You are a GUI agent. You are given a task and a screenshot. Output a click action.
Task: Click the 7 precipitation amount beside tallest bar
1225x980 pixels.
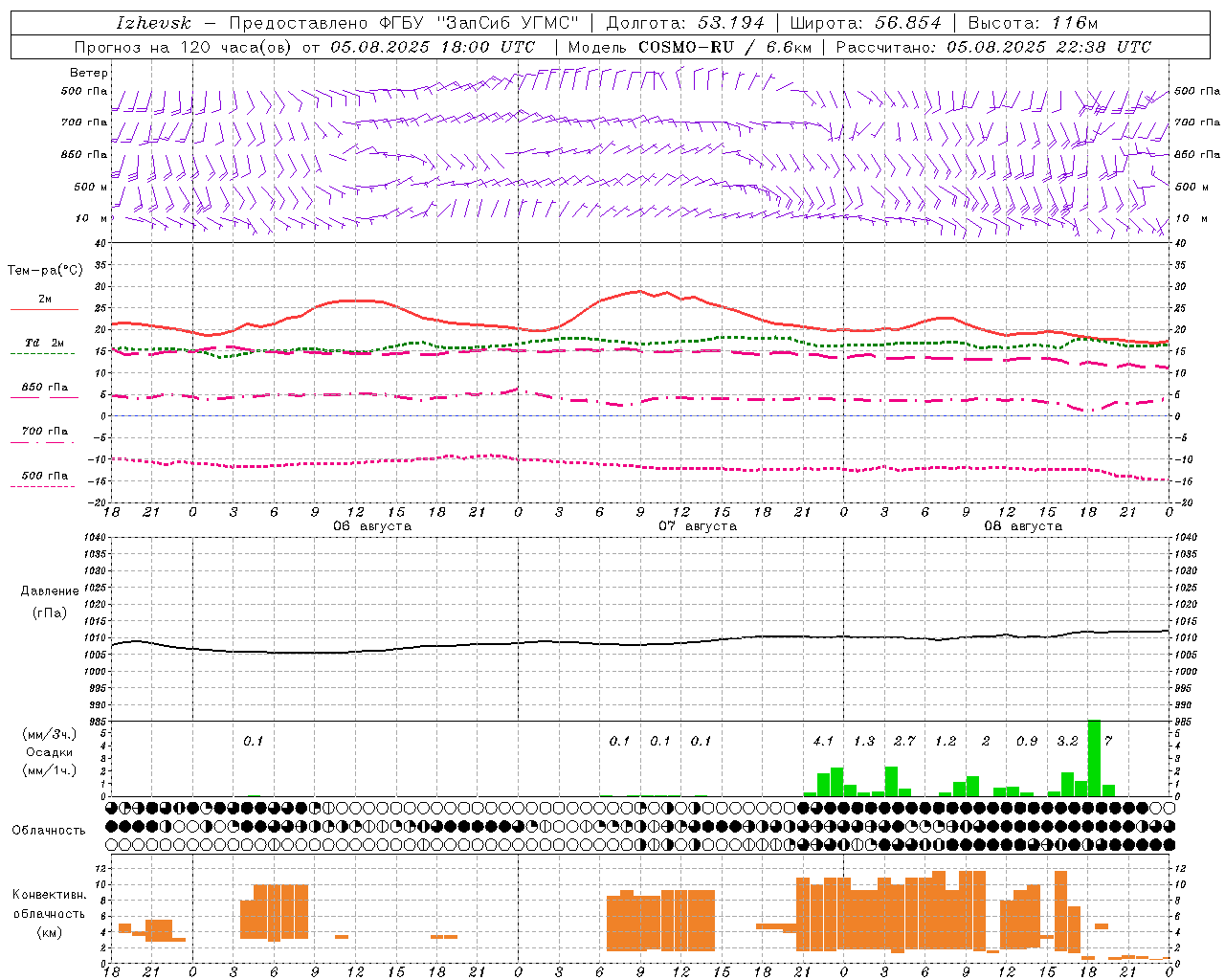(x=1108, y=741)
